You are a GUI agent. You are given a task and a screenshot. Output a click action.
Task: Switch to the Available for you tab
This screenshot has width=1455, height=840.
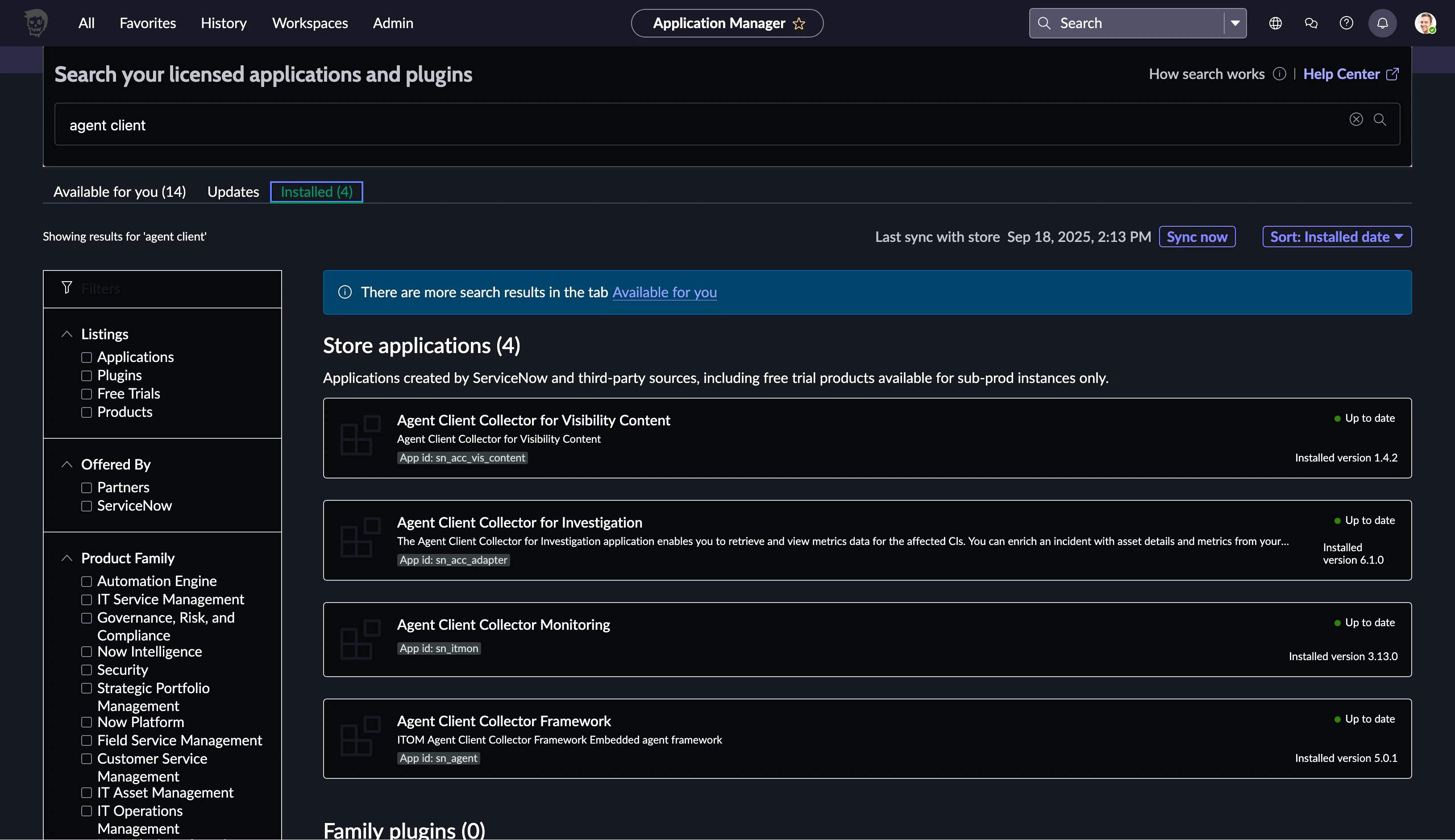click(x=120, y=191)
